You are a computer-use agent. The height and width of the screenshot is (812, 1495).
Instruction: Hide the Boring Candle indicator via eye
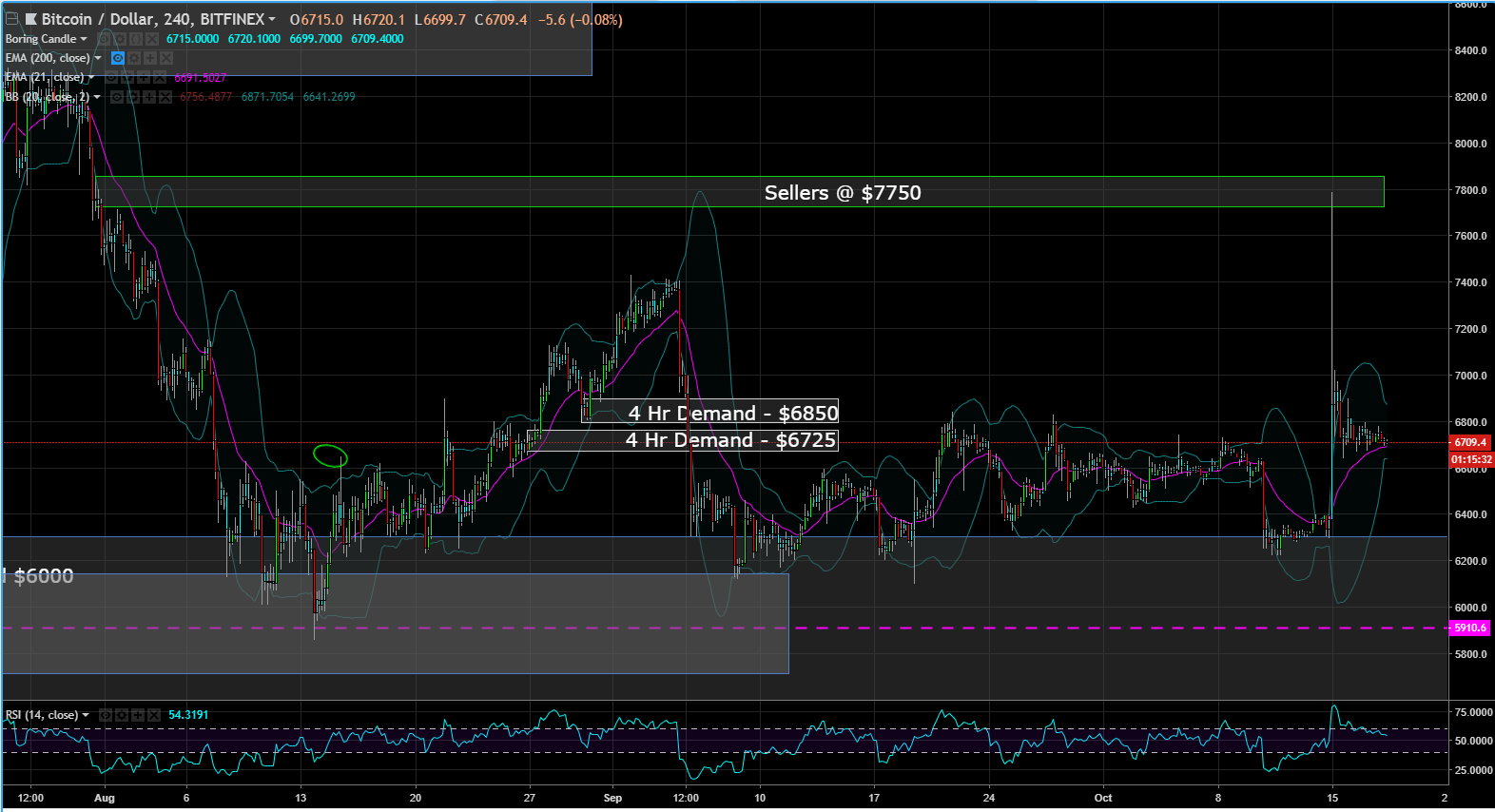coord(104,39)
